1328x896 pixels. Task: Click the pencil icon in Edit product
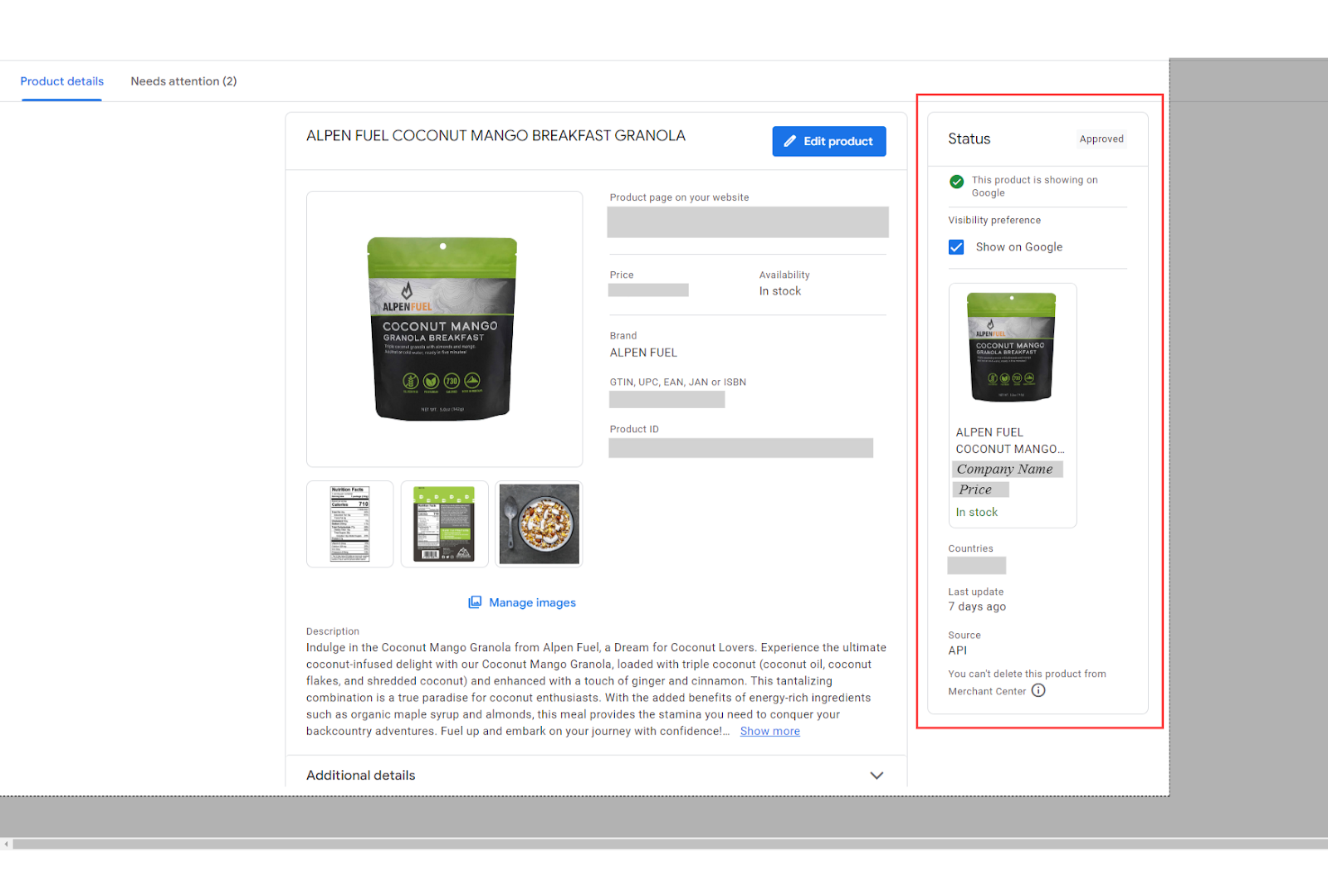[790, 141]
